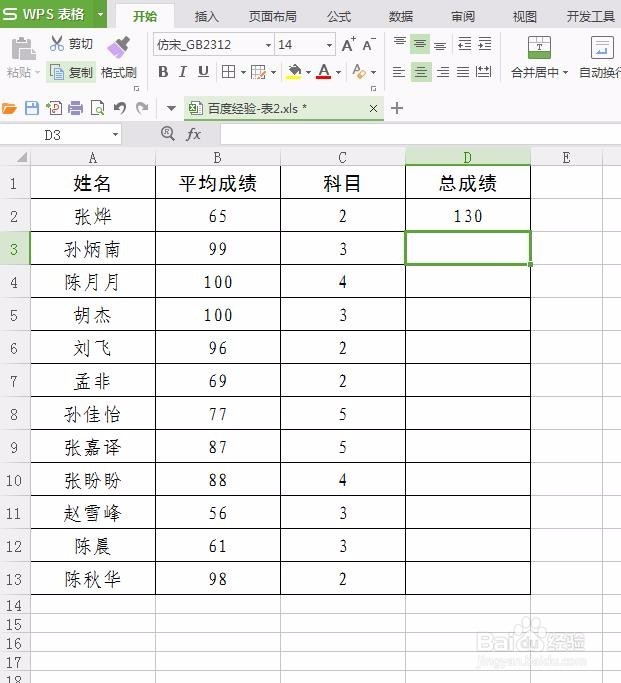Open the font size dropdown showing 14

click(329, 45)
